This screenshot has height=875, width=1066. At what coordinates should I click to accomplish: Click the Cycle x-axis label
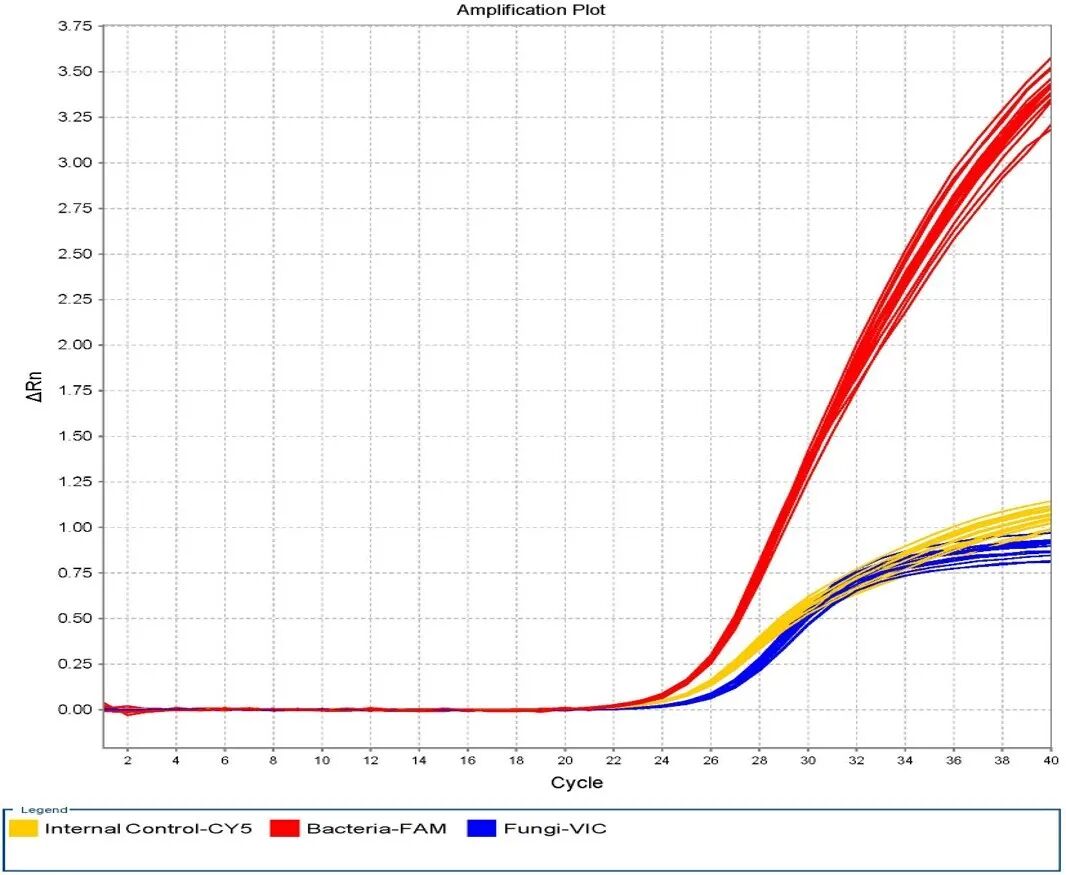577,782
